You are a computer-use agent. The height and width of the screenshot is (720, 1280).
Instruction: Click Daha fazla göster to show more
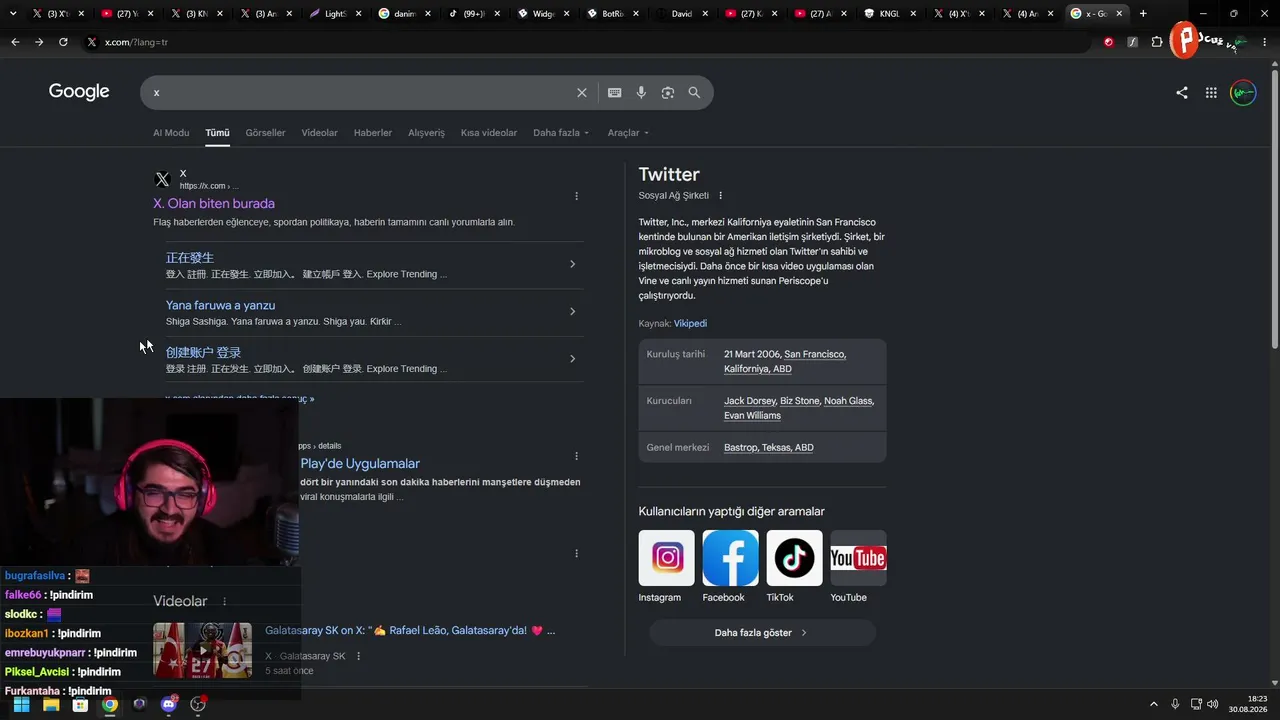[x=762, y=633]
